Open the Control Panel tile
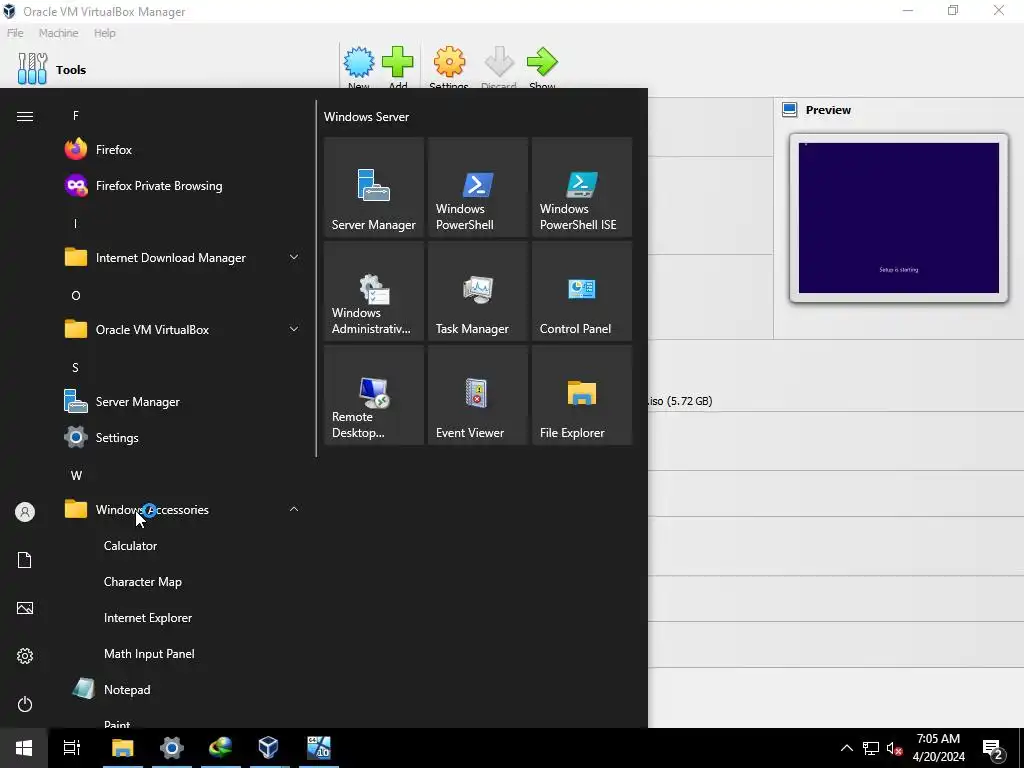 click(x=581, y=291)
